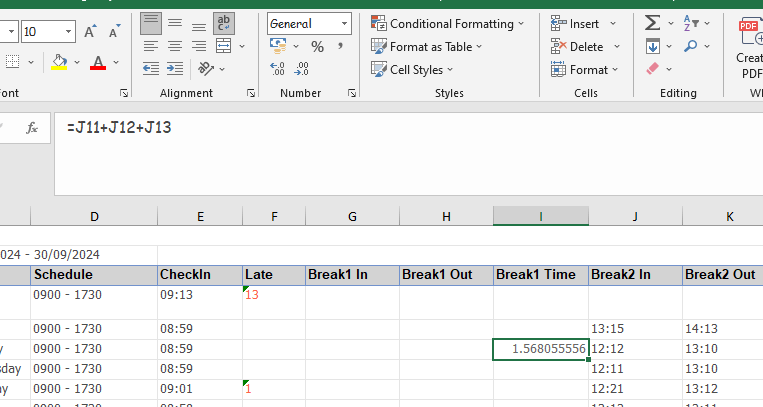Click Delete cells button
763x407 pixels.
[x=577, y=47]
